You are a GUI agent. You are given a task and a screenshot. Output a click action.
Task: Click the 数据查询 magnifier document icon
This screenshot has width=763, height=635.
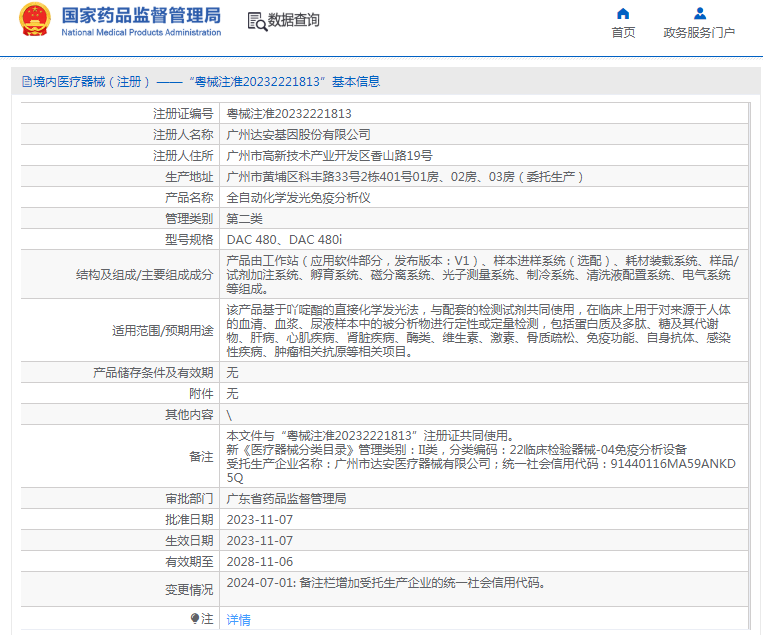(x=255, y=20)
